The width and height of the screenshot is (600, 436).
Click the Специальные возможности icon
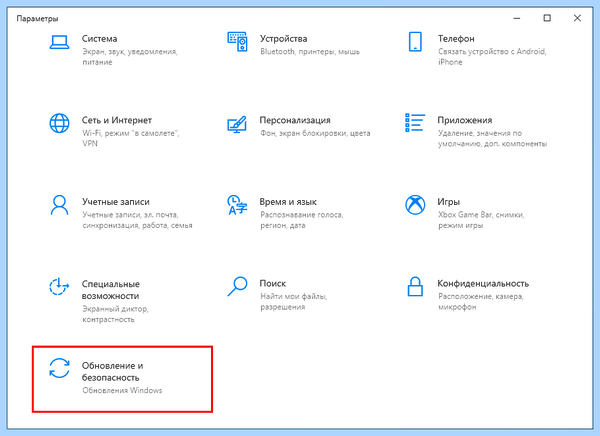[x=59, y=286]
